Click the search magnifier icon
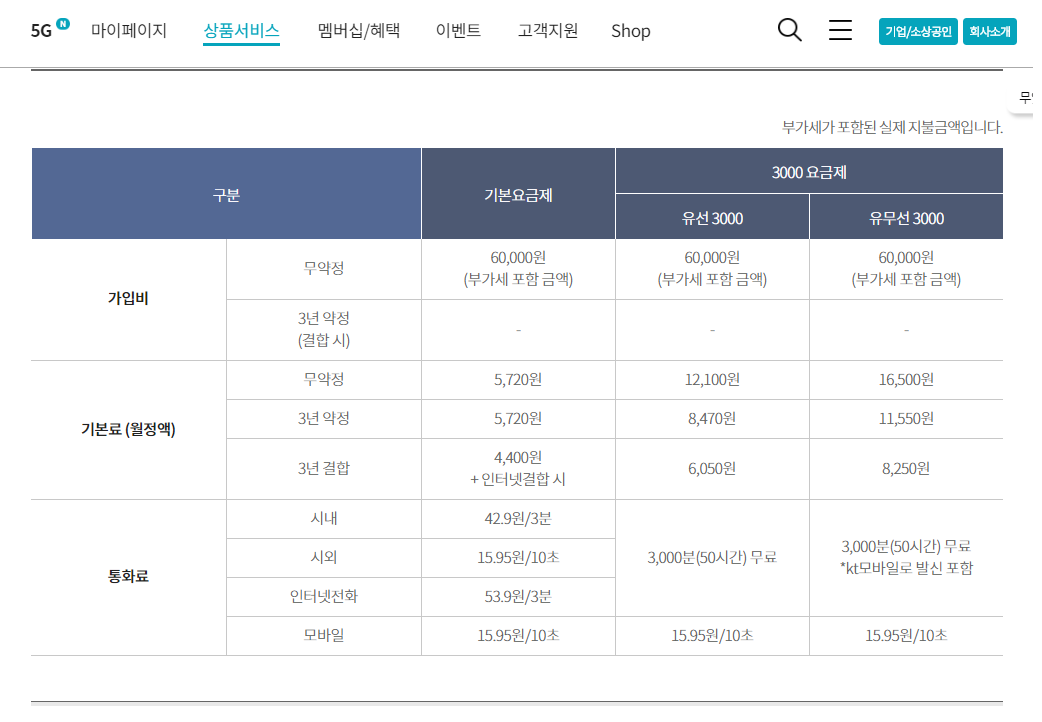 pos(789,30)
